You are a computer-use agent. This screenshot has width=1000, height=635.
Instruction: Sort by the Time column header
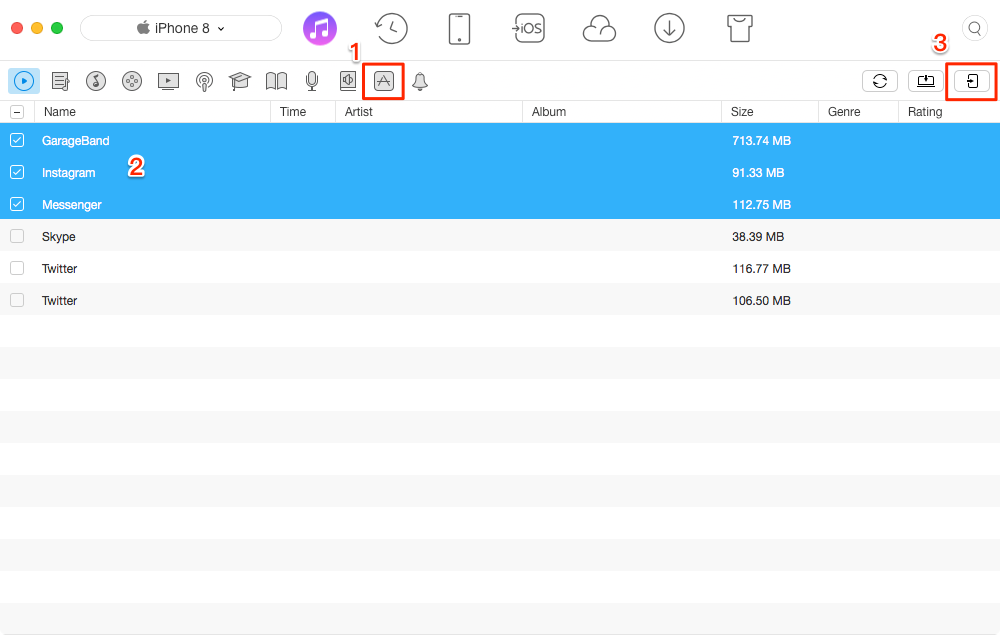(303, 112)
